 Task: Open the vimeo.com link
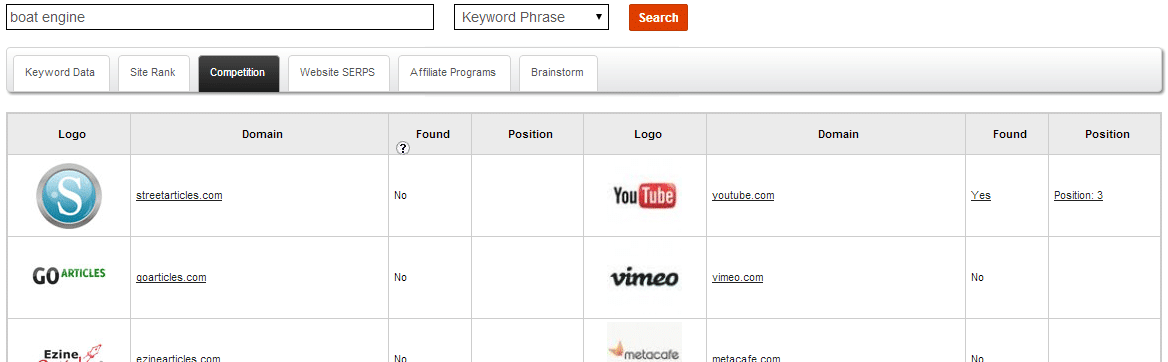point(737,277)
